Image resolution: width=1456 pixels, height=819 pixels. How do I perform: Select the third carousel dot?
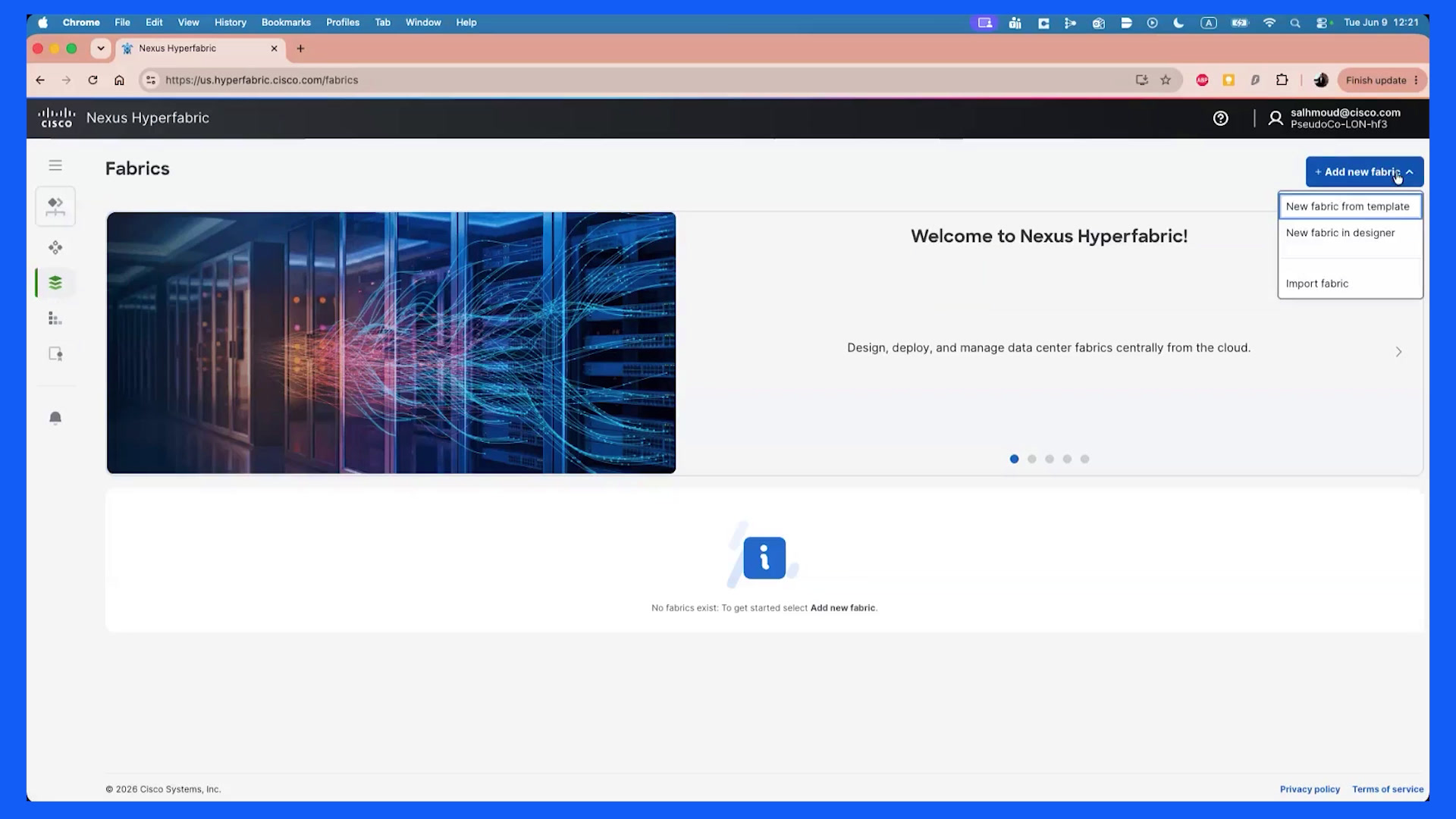click(1050, 459)
